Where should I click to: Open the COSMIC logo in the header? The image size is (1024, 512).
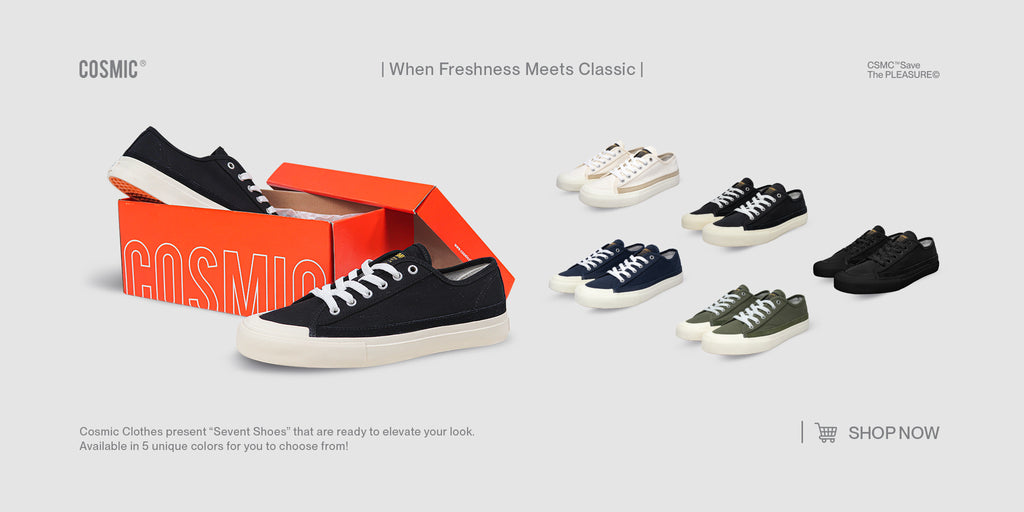pos(108,69)
